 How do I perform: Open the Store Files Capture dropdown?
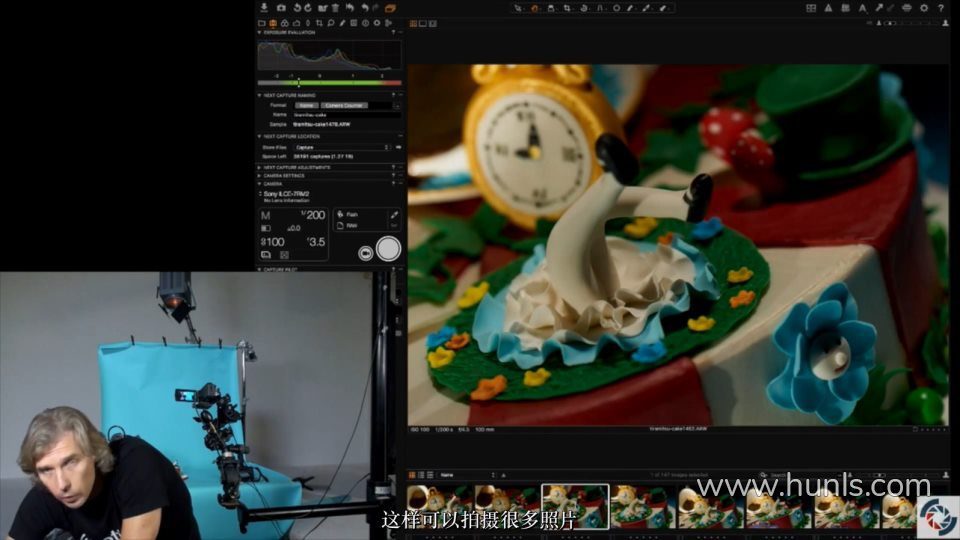[x=342, y=148]
